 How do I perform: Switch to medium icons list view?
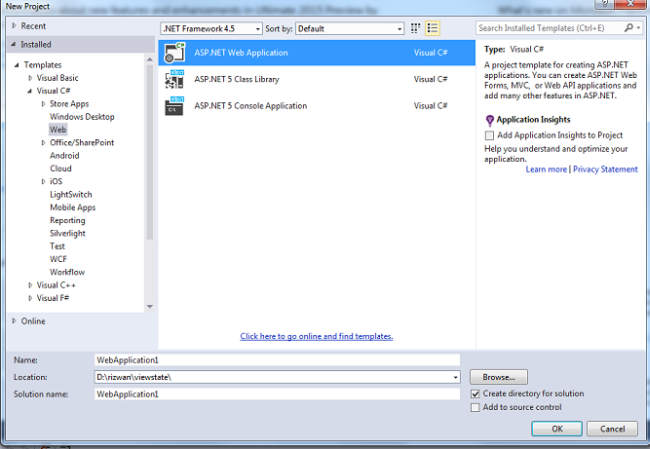(x=432, y=28)
